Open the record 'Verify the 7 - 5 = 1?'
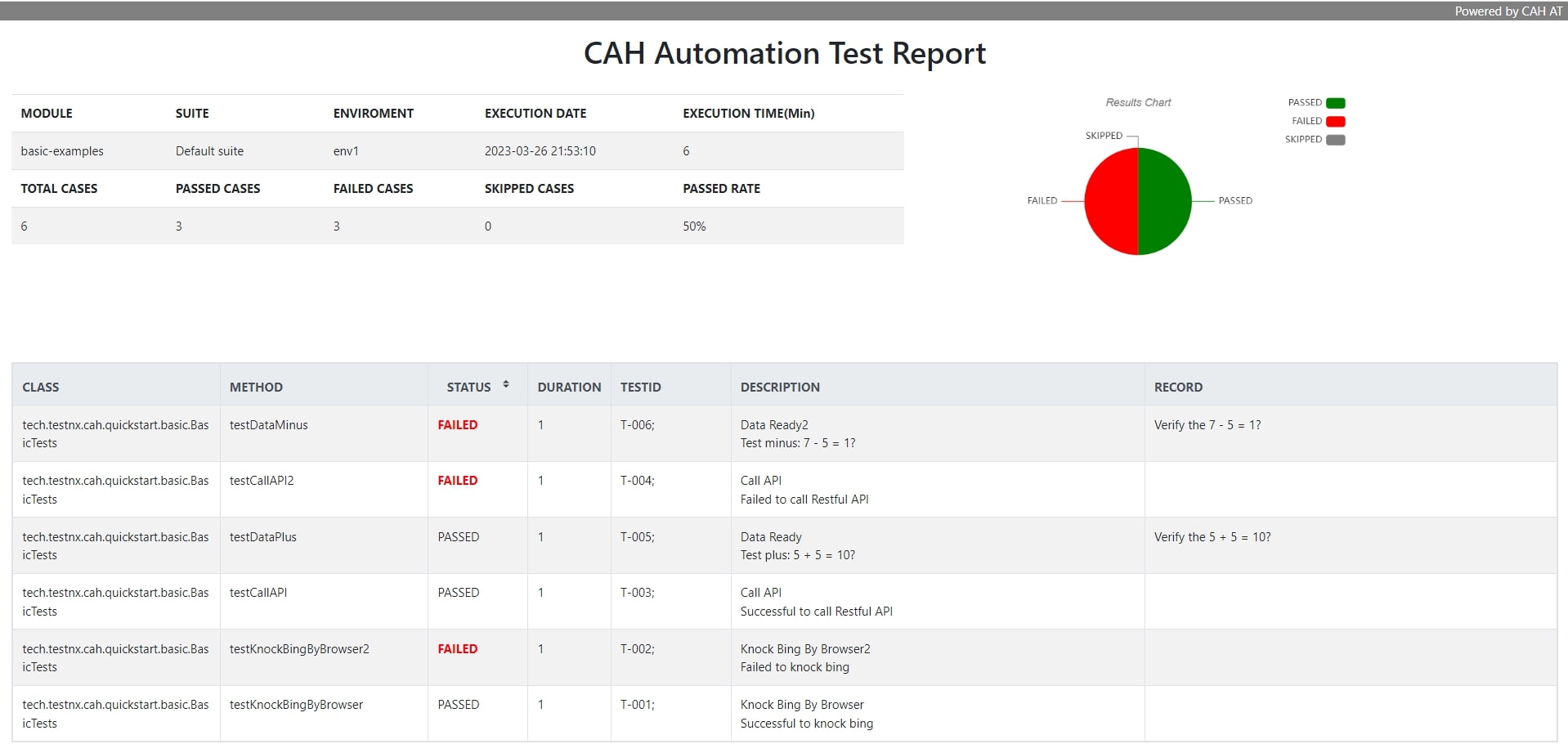Image resolution: width=1568 pixels, height=744 pixels. (x=1207, y=425)
